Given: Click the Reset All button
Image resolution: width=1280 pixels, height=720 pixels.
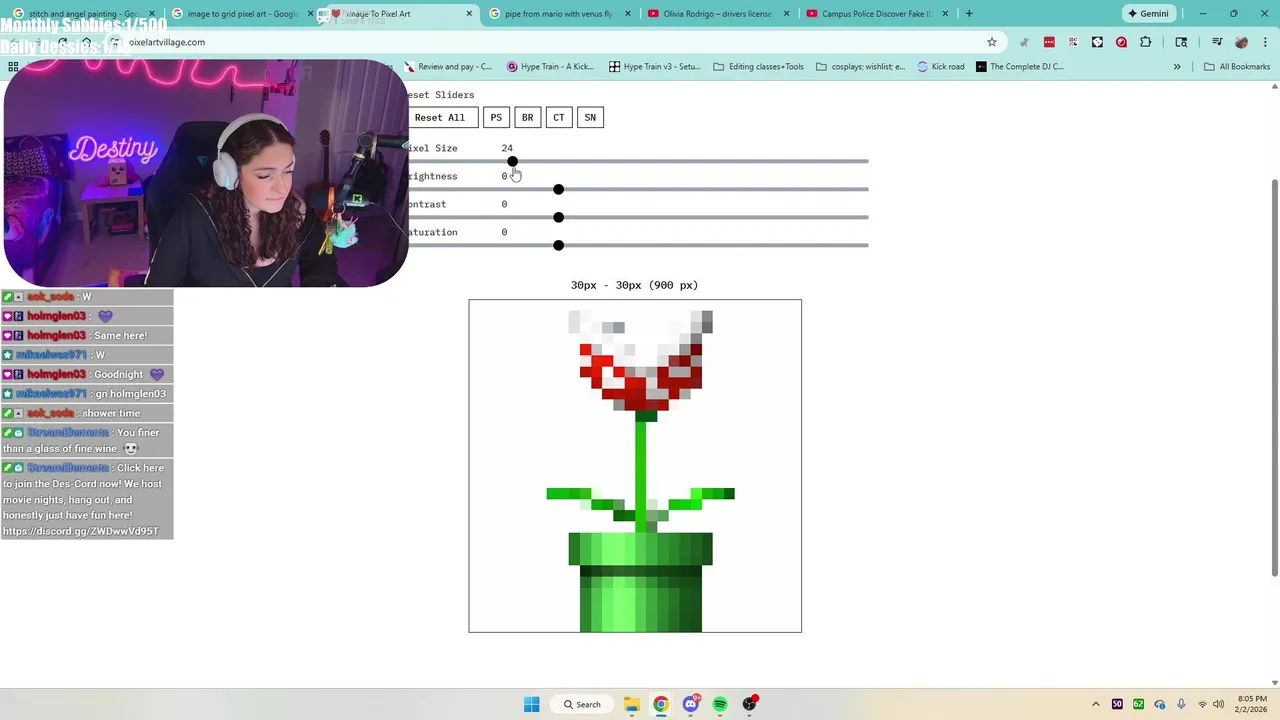Looking at the screenshot, I should [x=440, y=118].
